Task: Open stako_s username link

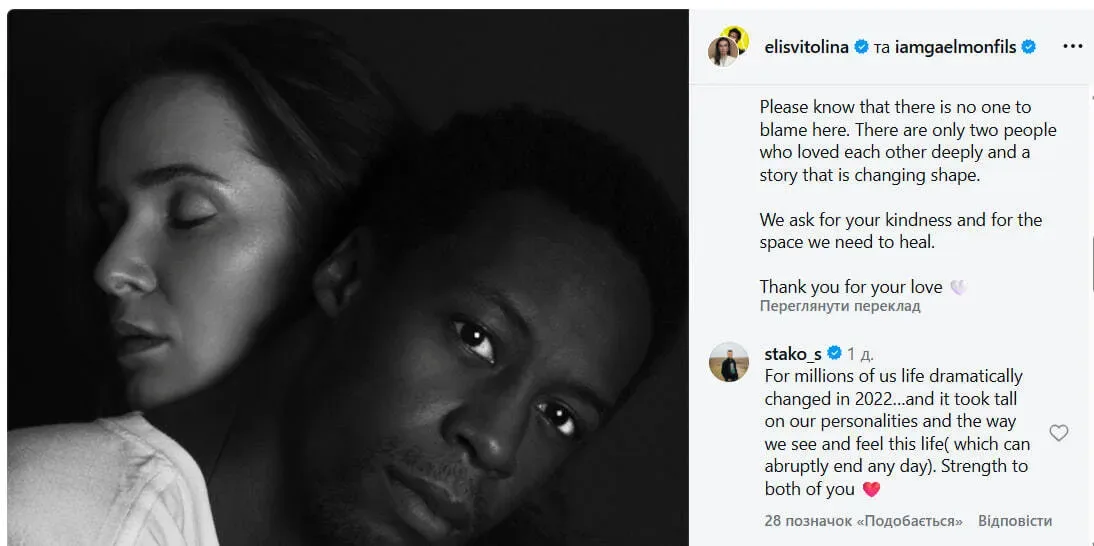Action: (x=793, y=354)
